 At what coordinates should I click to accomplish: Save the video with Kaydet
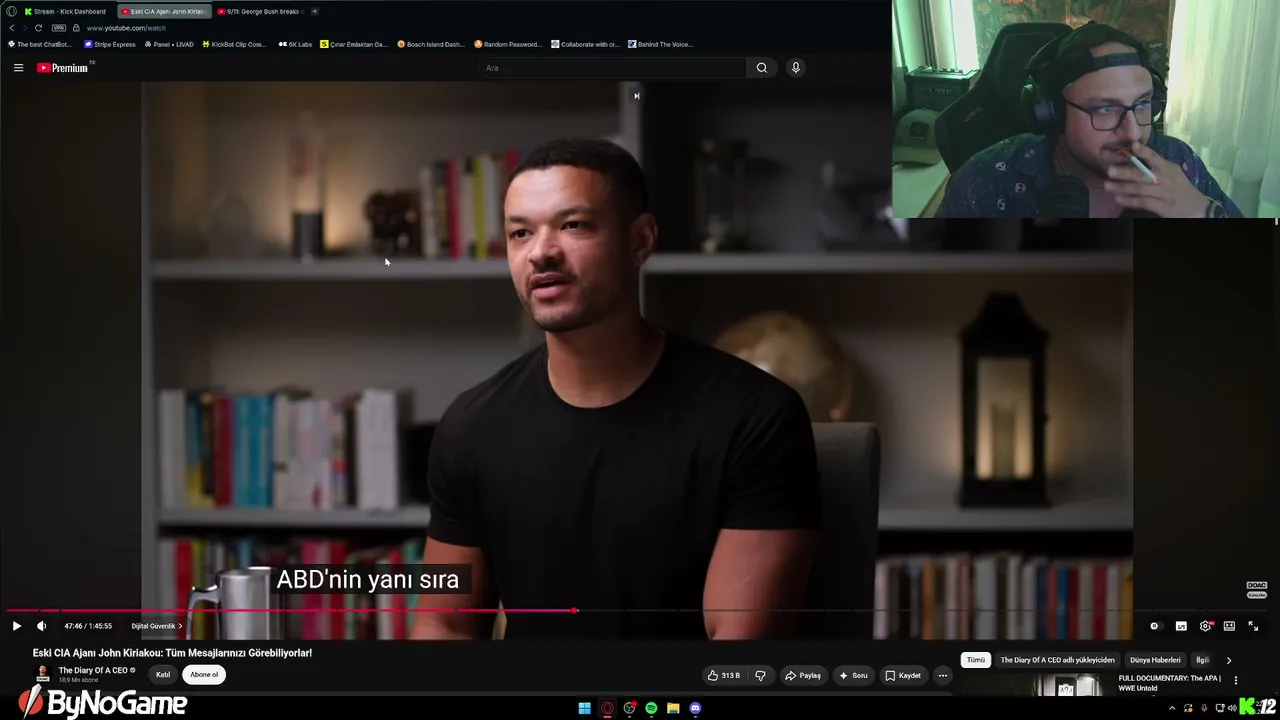click(x=903, y=675)
